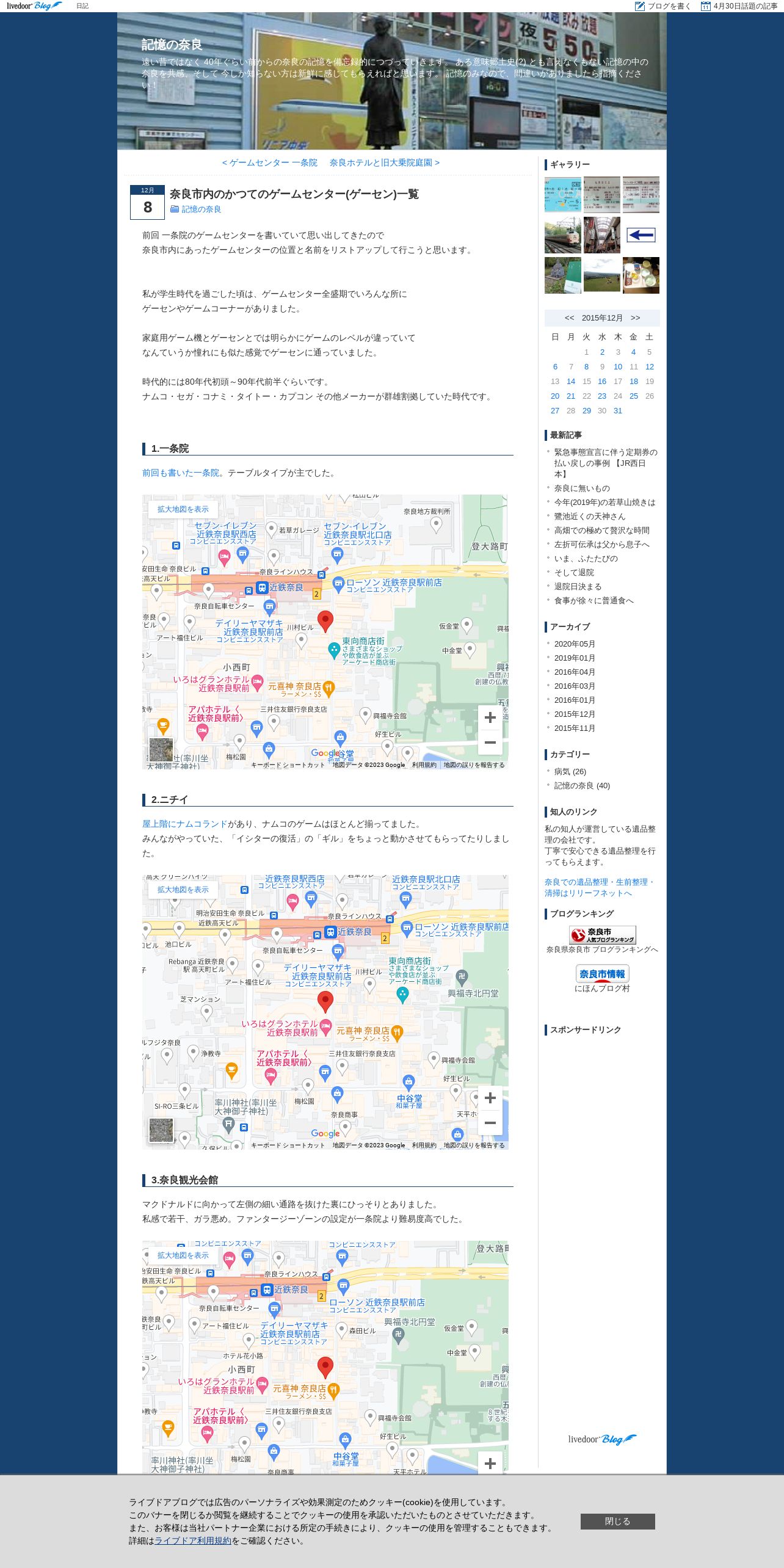Zoom in on the second map
784x1568 pixels.
[x=490, y=1098]
